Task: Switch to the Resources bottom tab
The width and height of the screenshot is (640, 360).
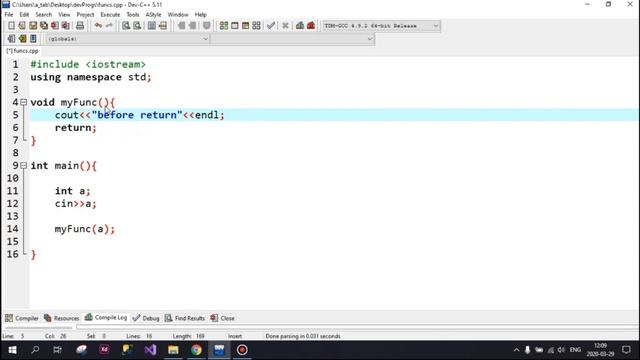Action: pyautogui.click(x=62, y=318)
